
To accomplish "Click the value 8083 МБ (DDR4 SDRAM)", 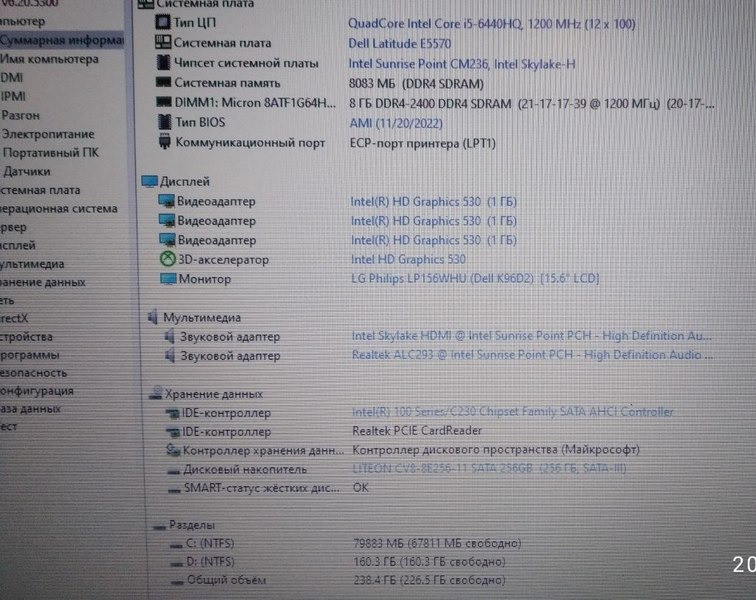I will point(416,83).
